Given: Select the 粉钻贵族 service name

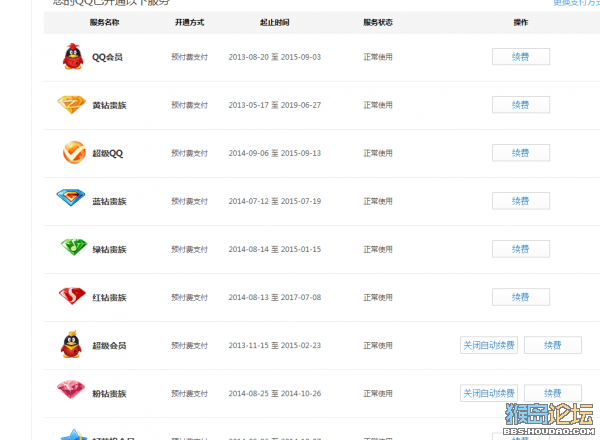Looking at the screenshot, I should pos(109,394).
